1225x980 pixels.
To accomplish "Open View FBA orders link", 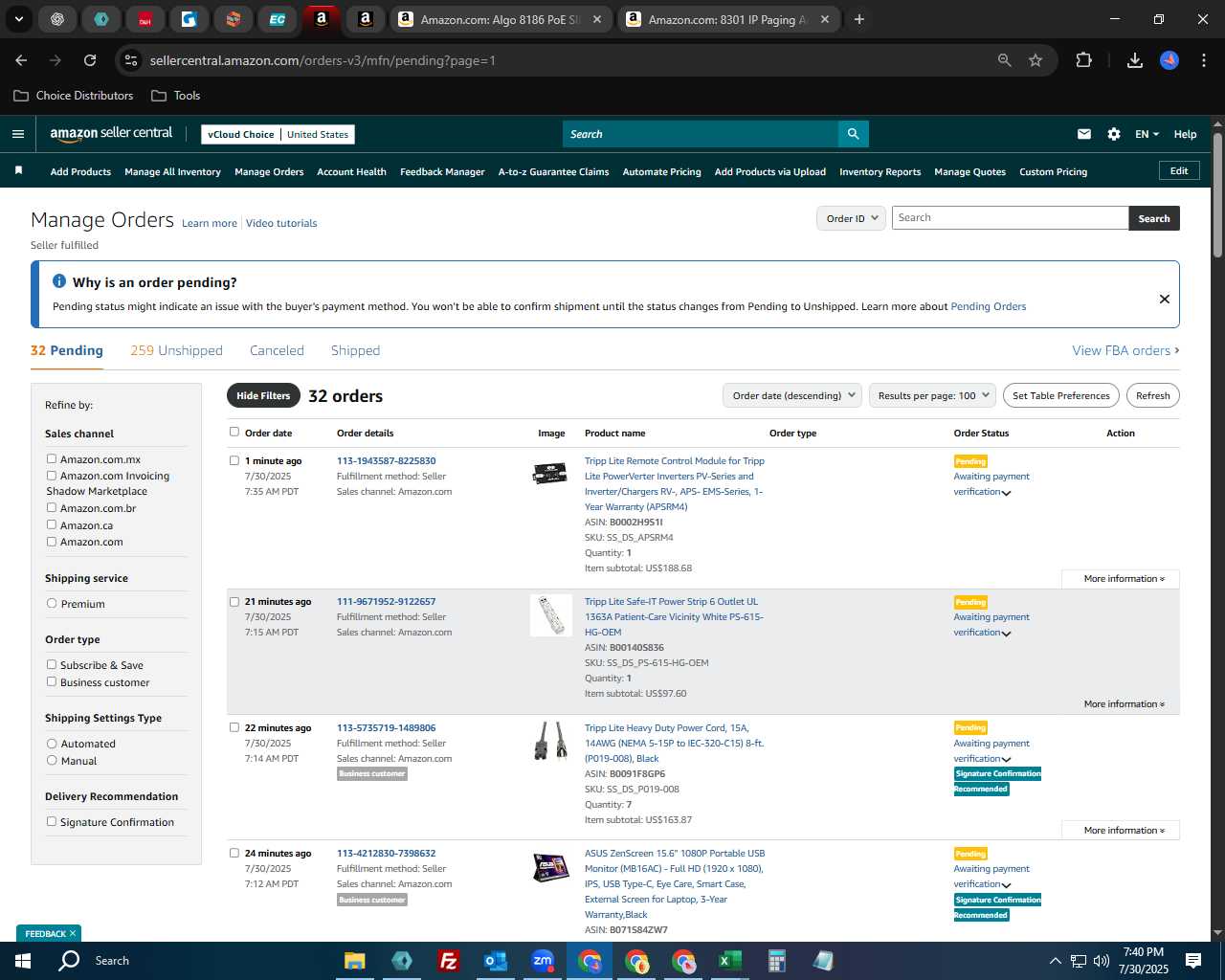I will pos(1125,350).
